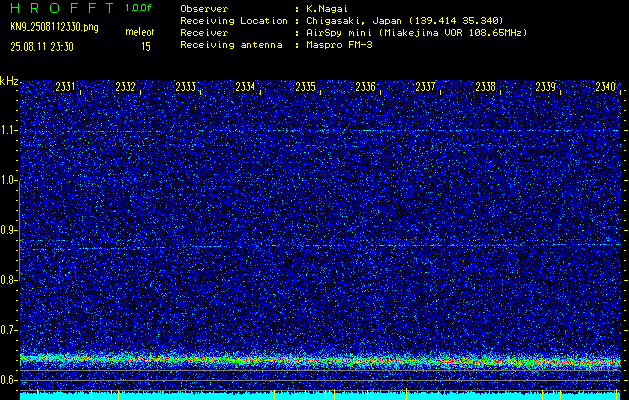Viewport: 629px width, 400px height.
Task: Click the 1.0 kHz axis label
Action: coord(8,180)
